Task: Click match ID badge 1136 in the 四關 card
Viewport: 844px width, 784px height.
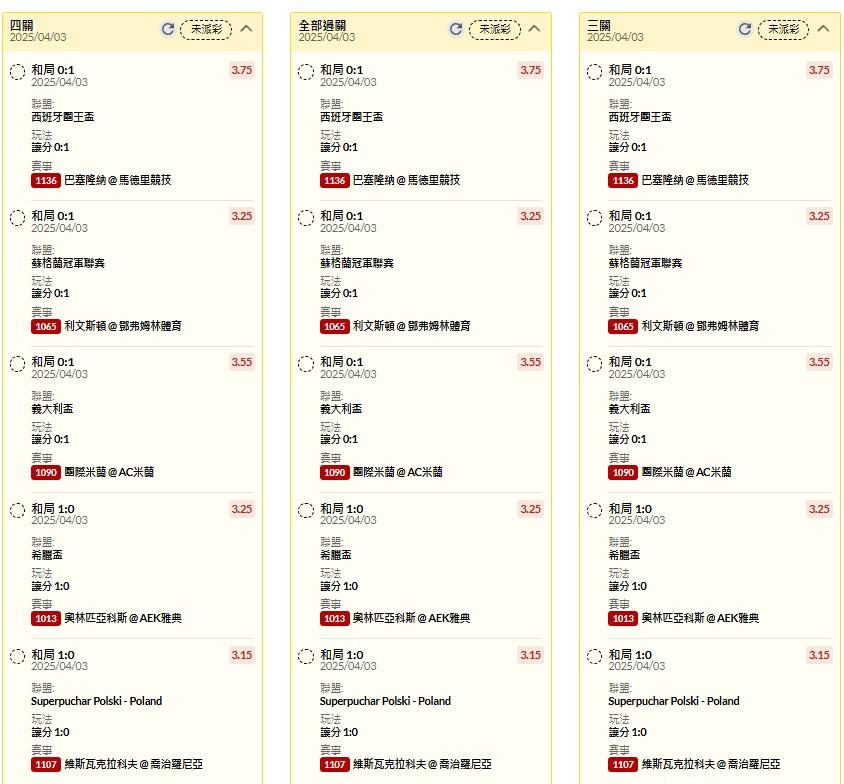Action: [46, 180]
